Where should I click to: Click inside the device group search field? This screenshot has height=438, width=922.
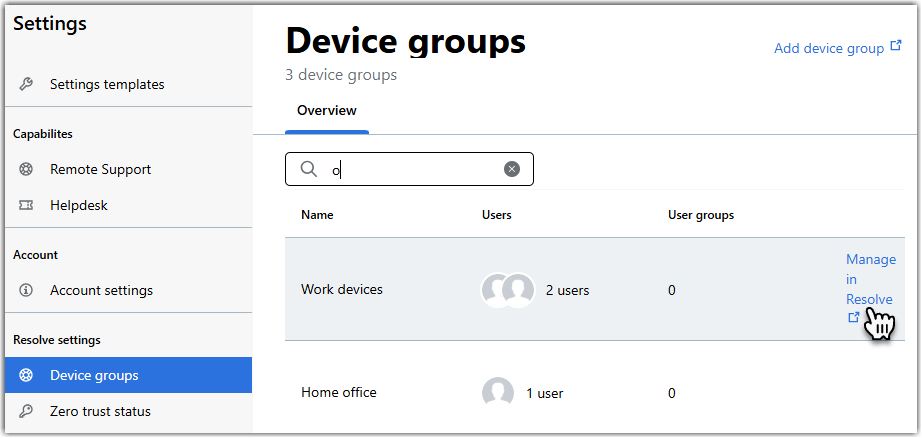click(x=409, y=169)
